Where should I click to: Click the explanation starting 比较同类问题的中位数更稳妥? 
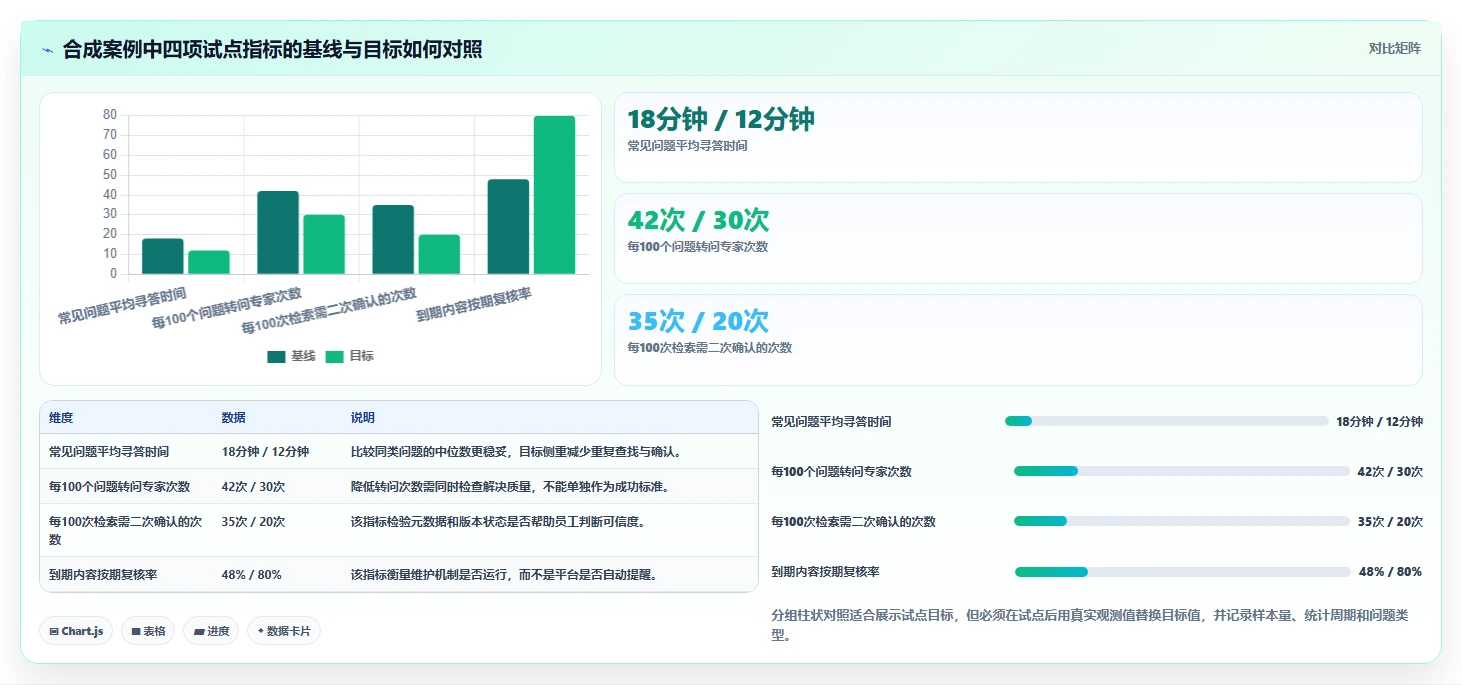[x=516, y=452]
